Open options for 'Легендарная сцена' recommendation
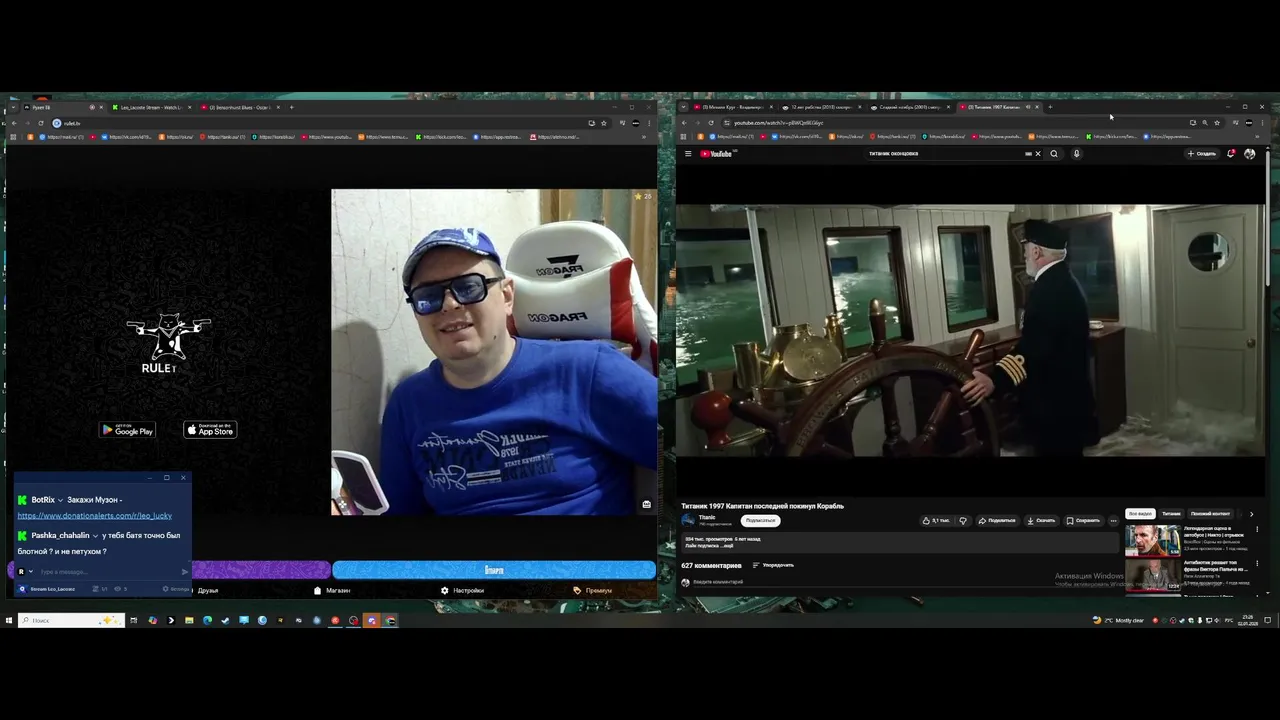The height and width of the screenshot is (720, 1280). [x=1257, y=530]
